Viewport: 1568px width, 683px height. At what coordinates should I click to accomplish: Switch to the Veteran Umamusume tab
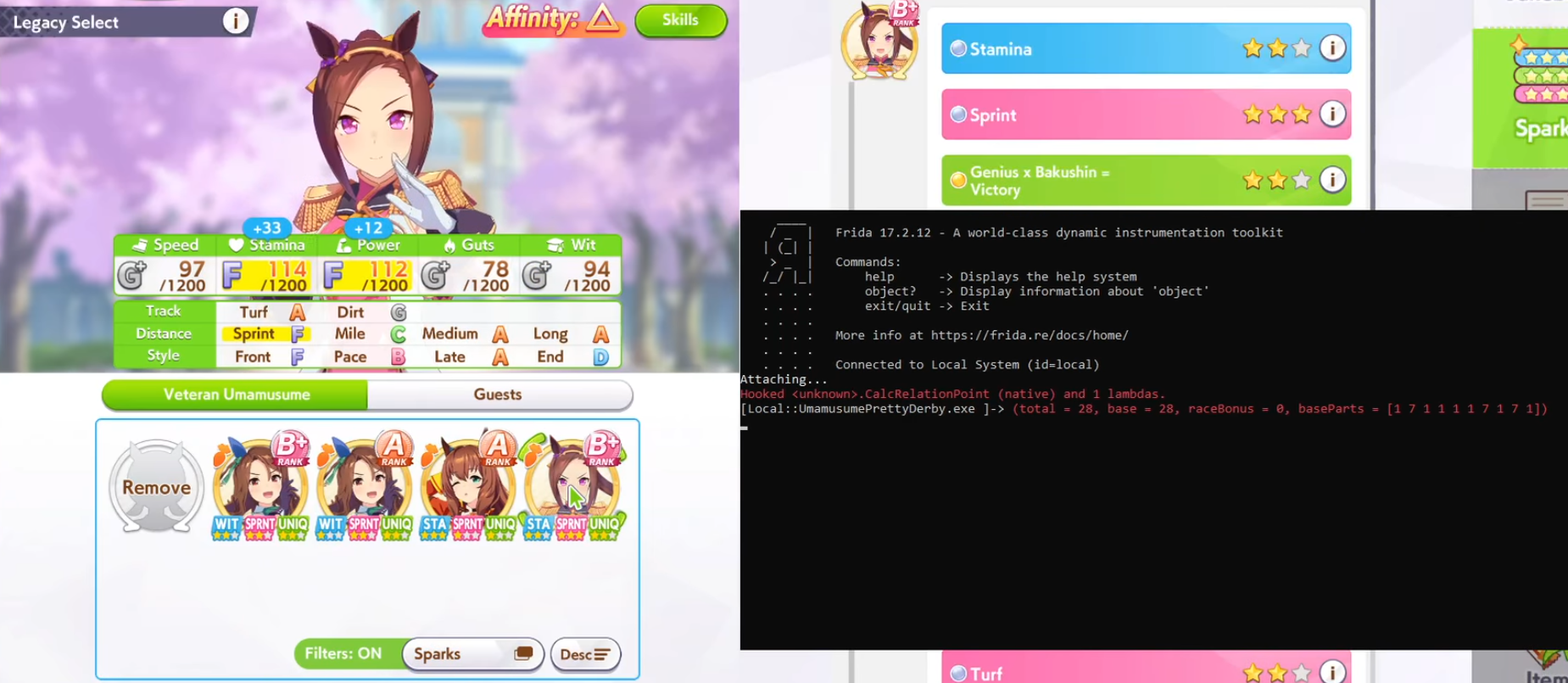pyautogui.click(x=236, y=395)
